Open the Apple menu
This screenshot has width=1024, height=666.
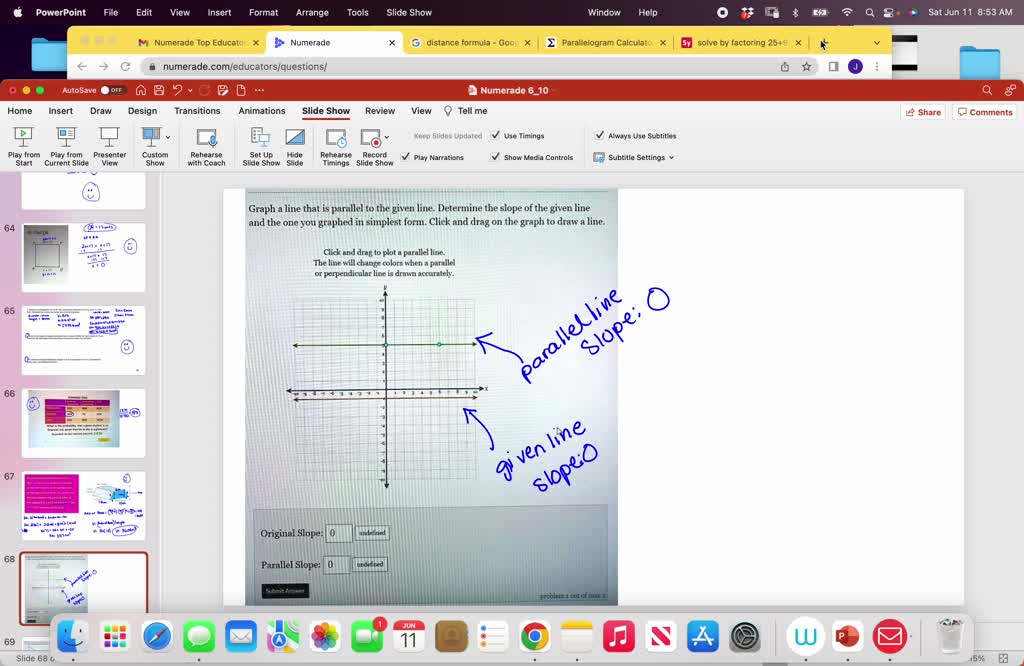point(18,12)
